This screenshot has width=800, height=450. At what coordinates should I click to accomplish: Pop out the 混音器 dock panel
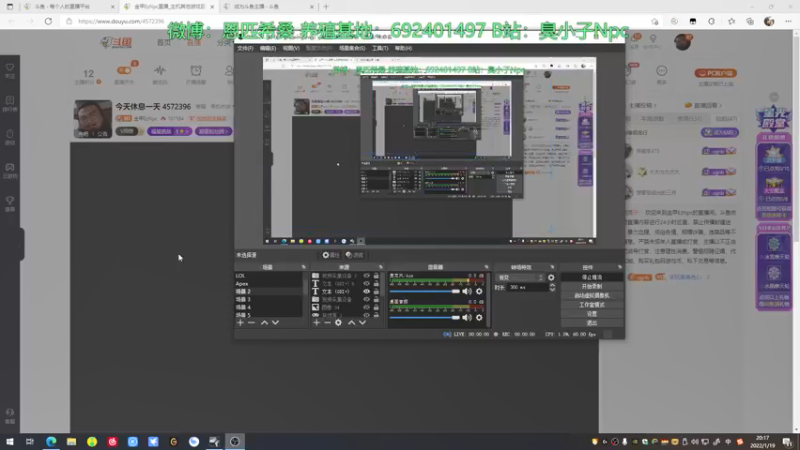[x=486, y=267]
